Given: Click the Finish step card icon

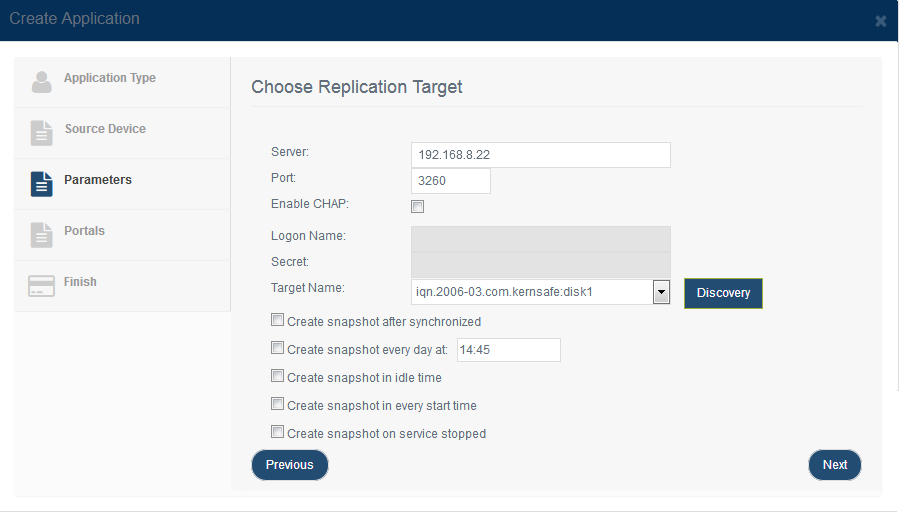Looking at the screenshot, I should (x=41, y=286).
